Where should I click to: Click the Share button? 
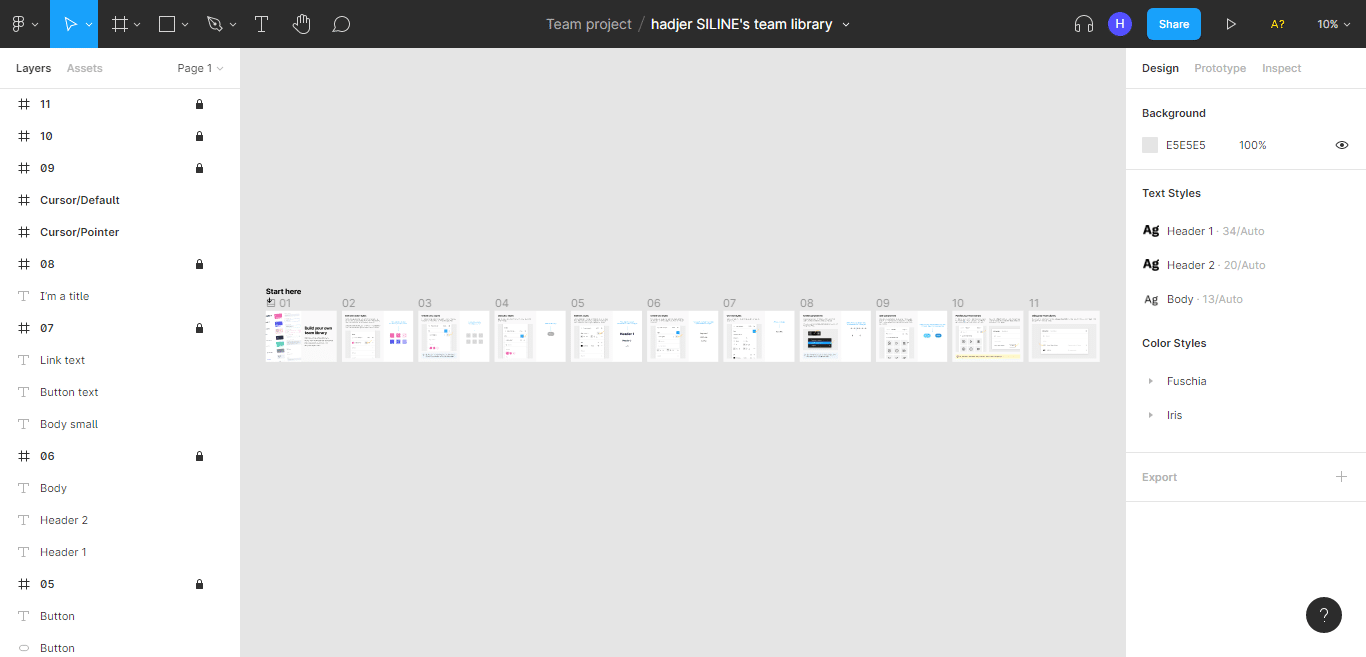(1173, 23)
